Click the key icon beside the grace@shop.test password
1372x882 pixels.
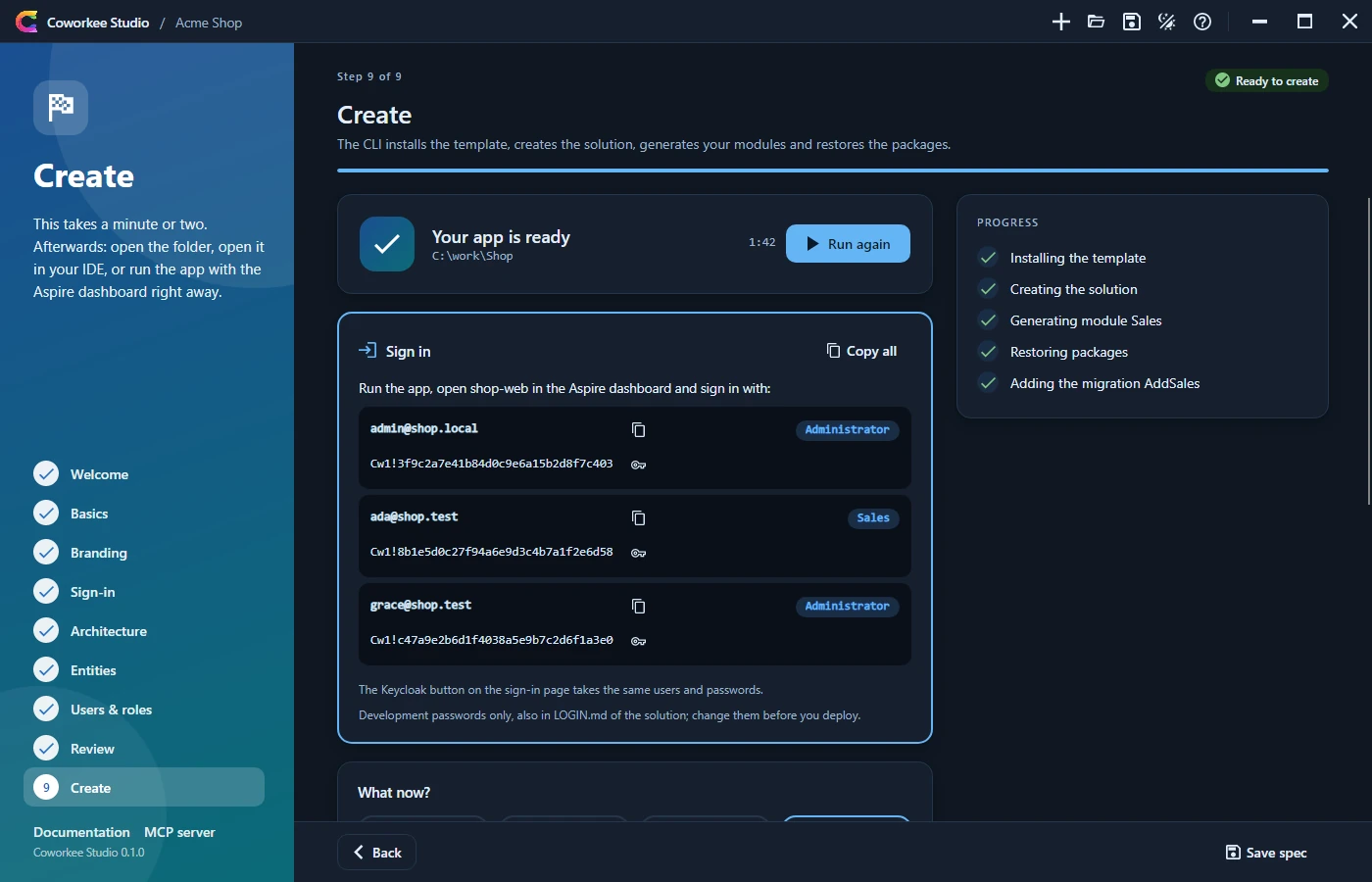coord(638,641)
